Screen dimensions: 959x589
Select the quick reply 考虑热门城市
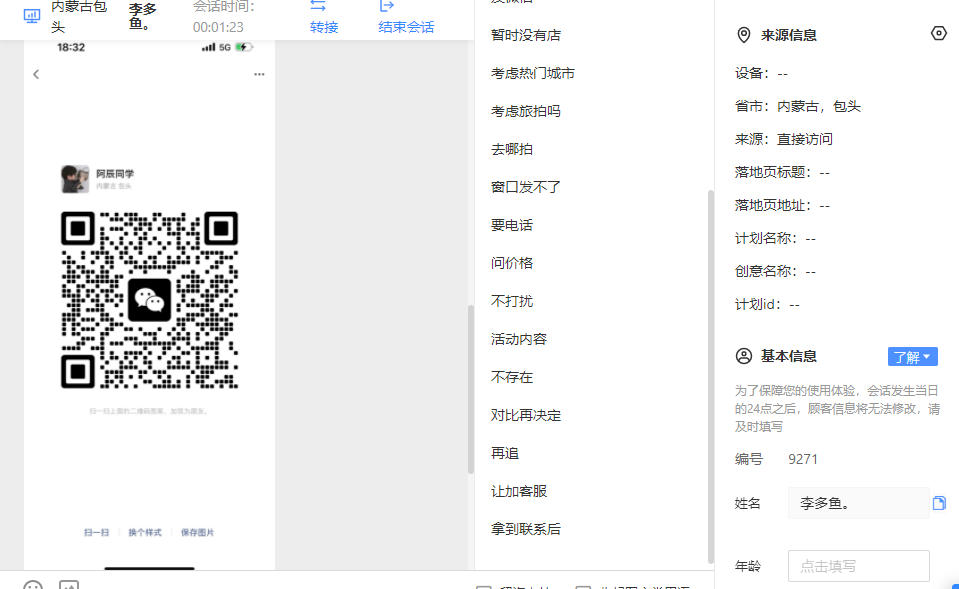pyautogui.click(x=533, y=73)
